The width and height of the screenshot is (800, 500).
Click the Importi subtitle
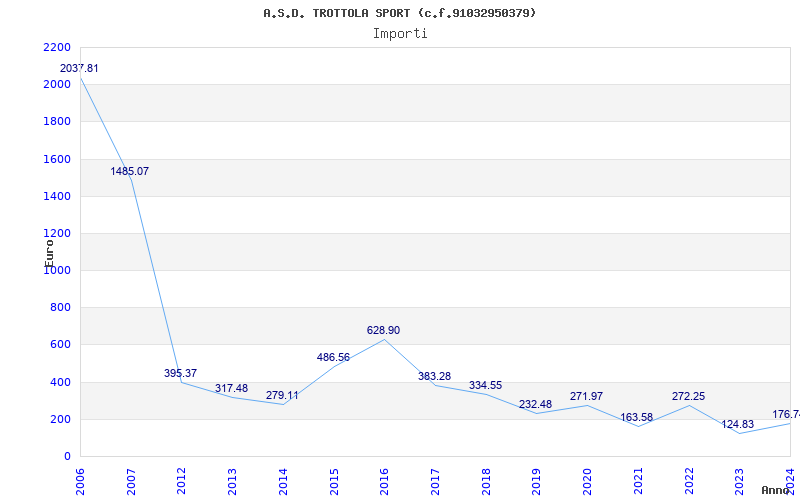tap(400, 34)
